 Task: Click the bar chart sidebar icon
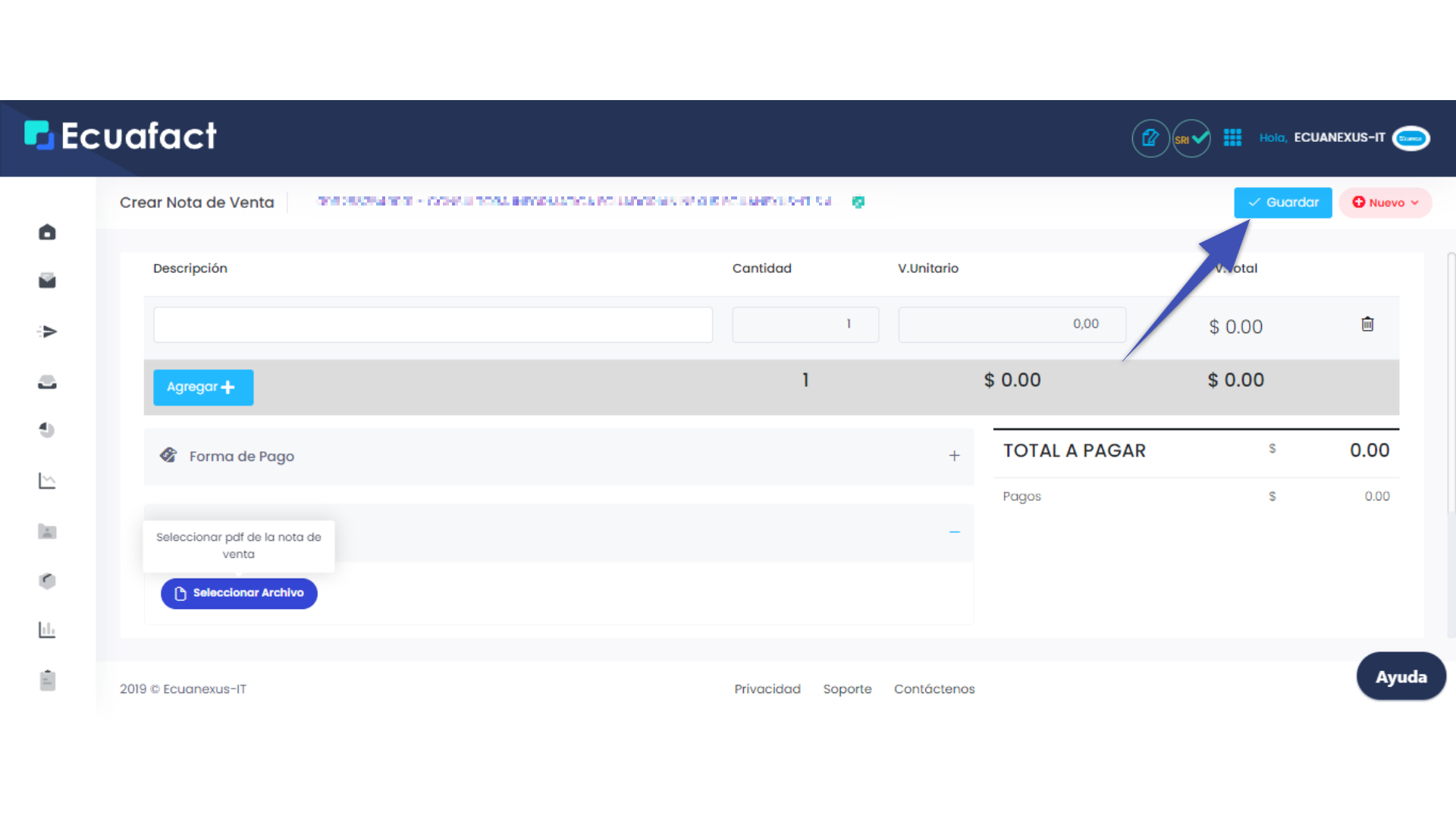pos(47,629)
